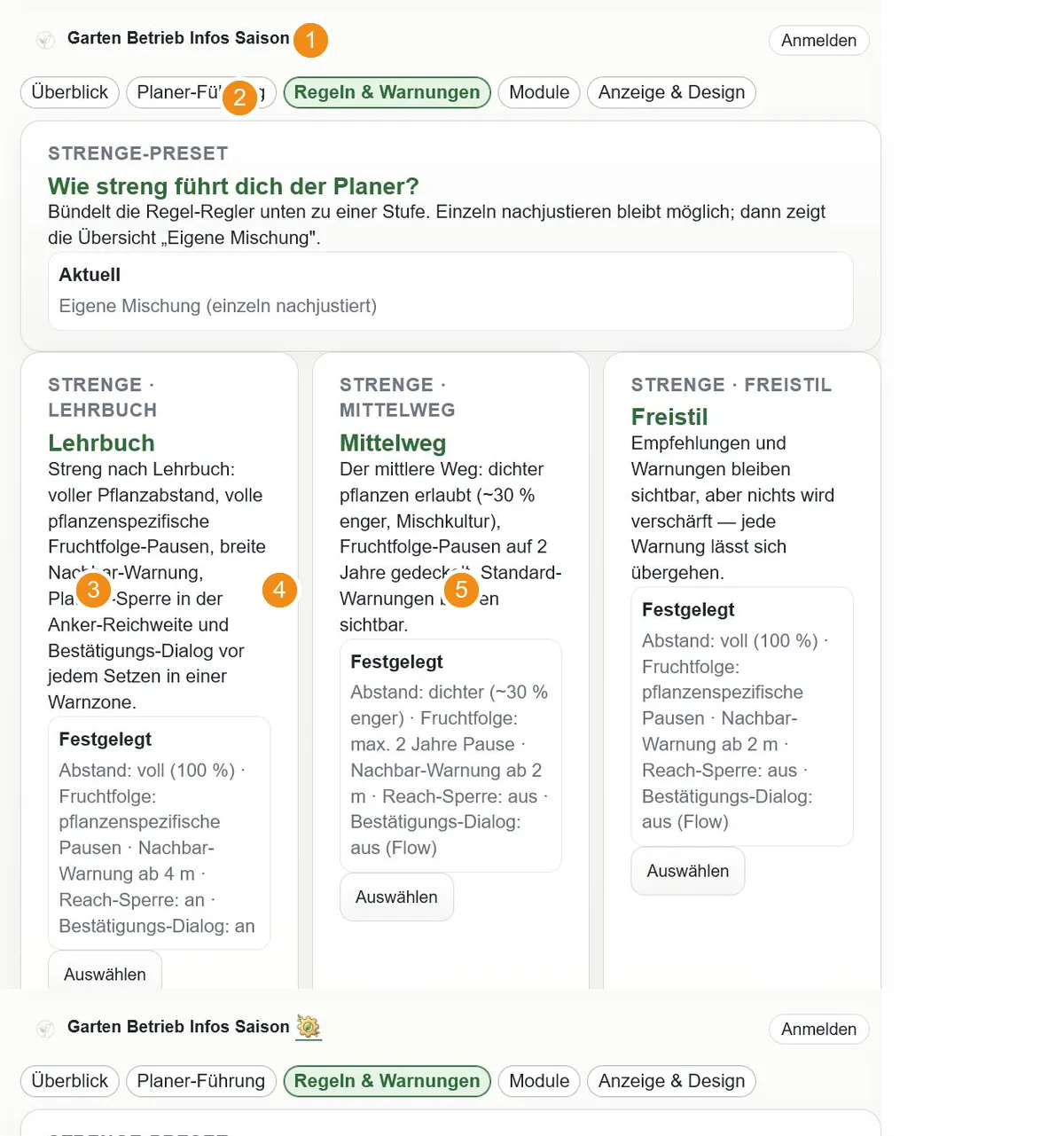Choose Auswählen under the Lehrbuch preset

coord(105,973)
